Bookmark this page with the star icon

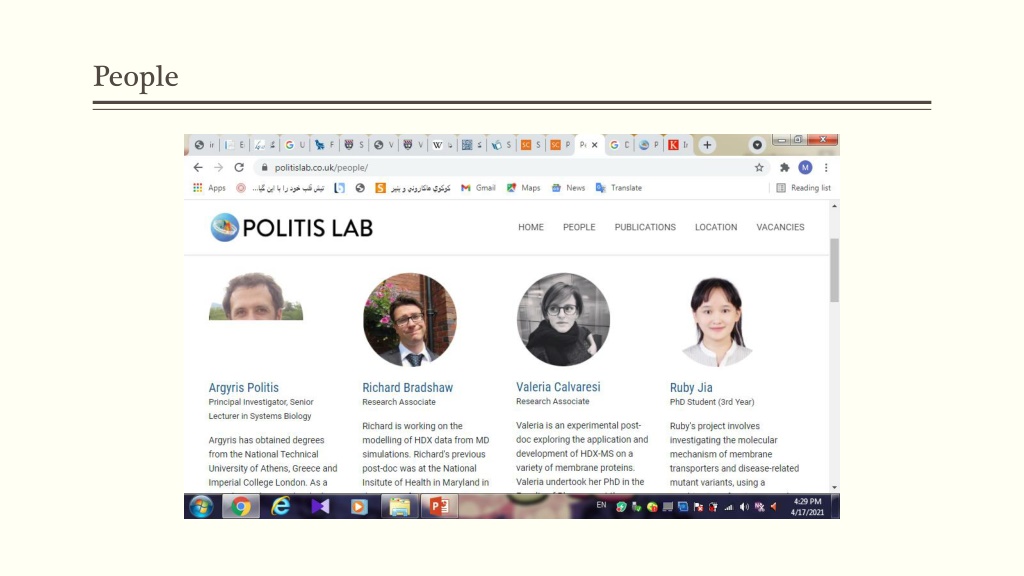click(759, 168)
